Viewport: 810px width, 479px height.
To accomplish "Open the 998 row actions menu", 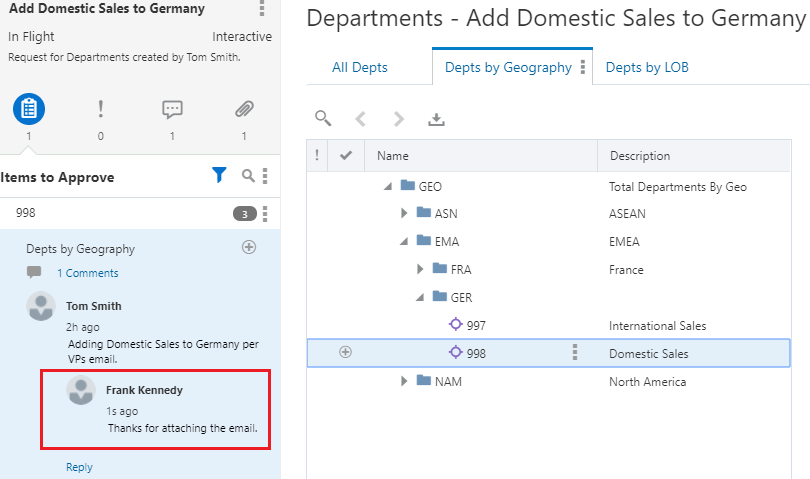I will [x=574, y=352].
